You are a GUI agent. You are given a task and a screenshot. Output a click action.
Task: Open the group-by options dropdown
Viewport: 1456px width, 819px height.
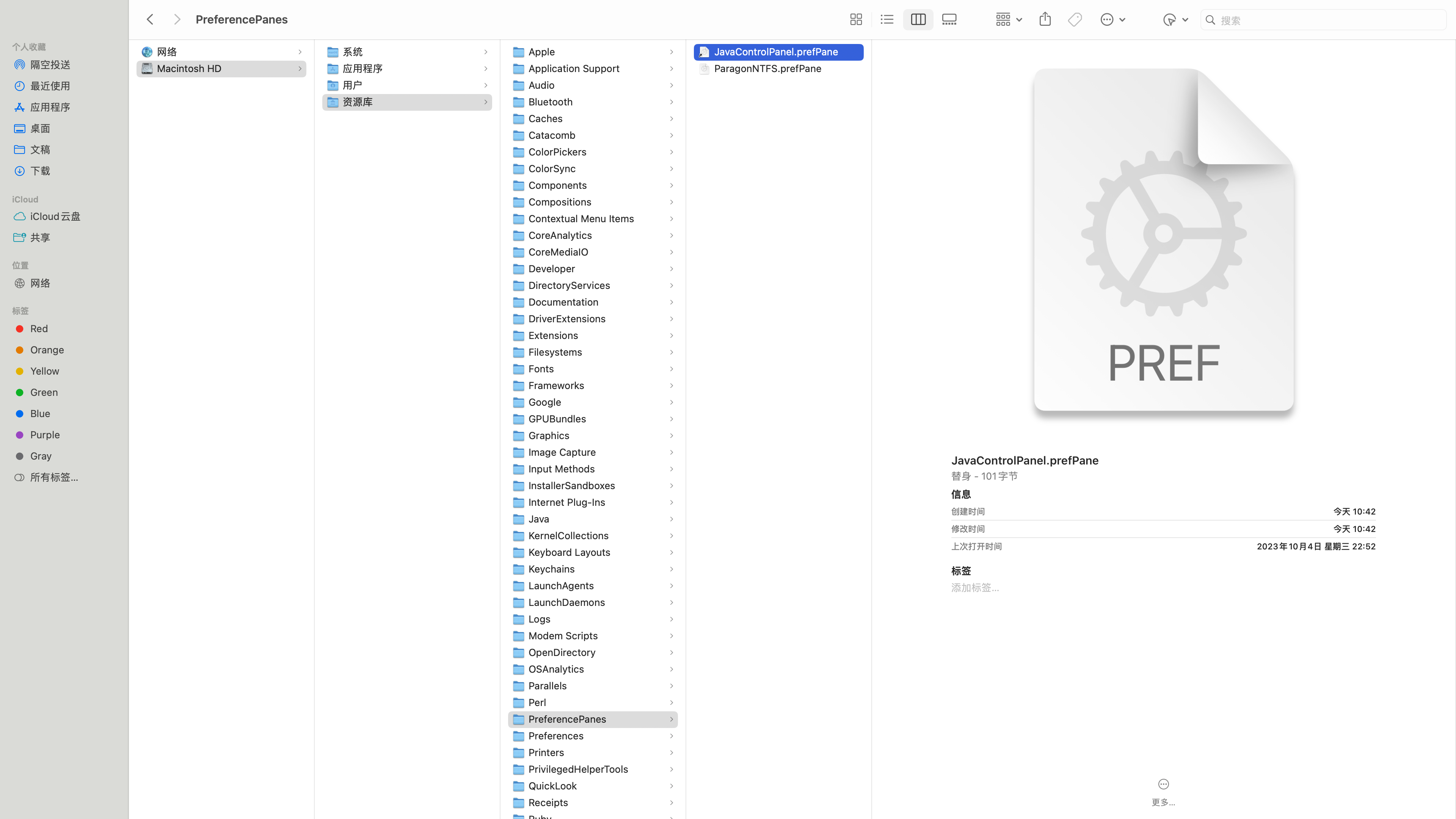(x=1009, y=20)
